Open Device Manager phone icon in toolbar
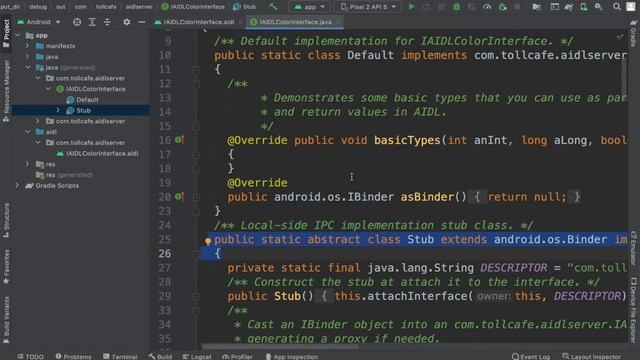 click(584, 7)
